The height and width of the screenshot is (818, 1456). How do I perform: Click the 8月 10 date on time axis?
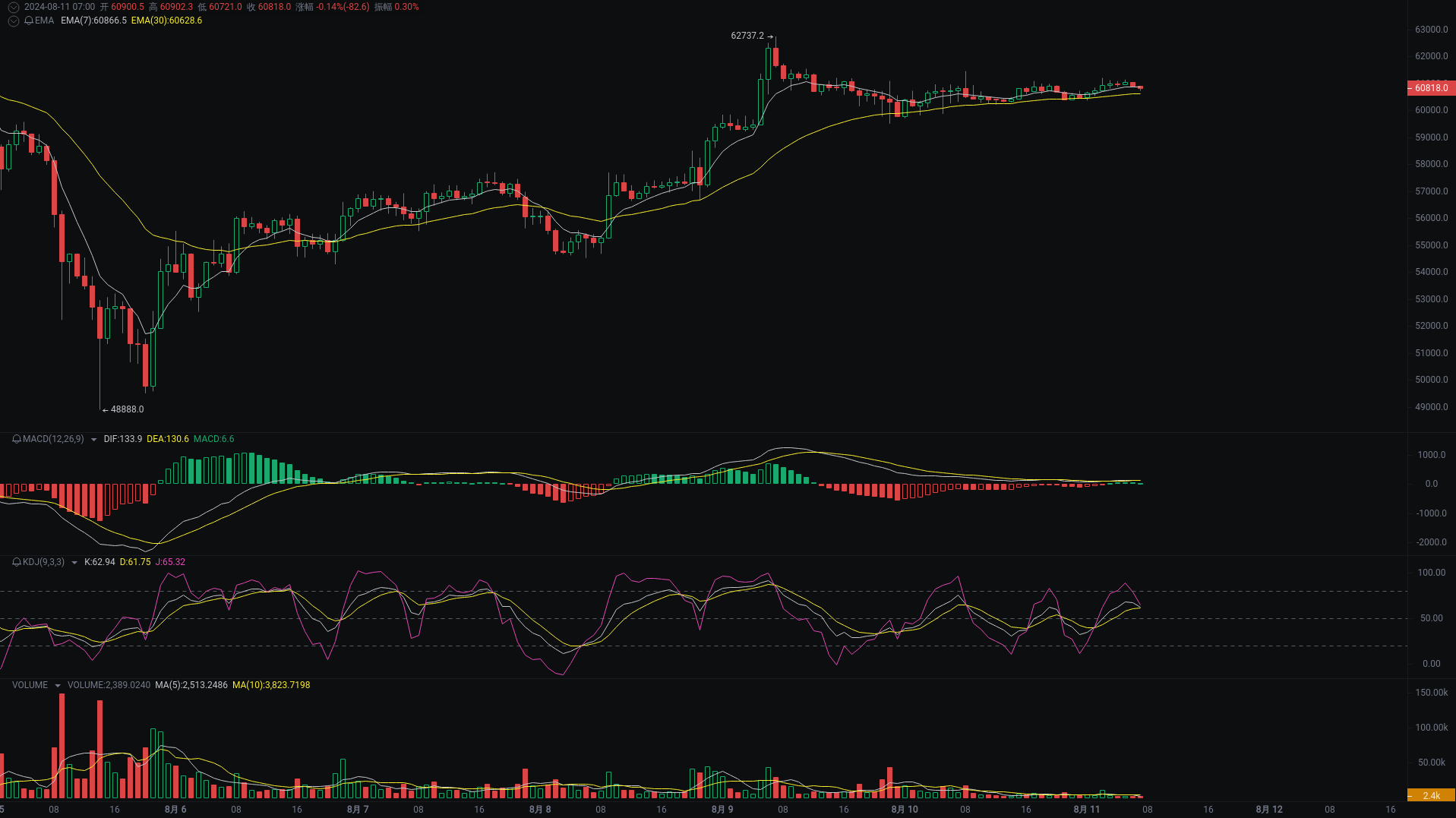tap(905, 810)
